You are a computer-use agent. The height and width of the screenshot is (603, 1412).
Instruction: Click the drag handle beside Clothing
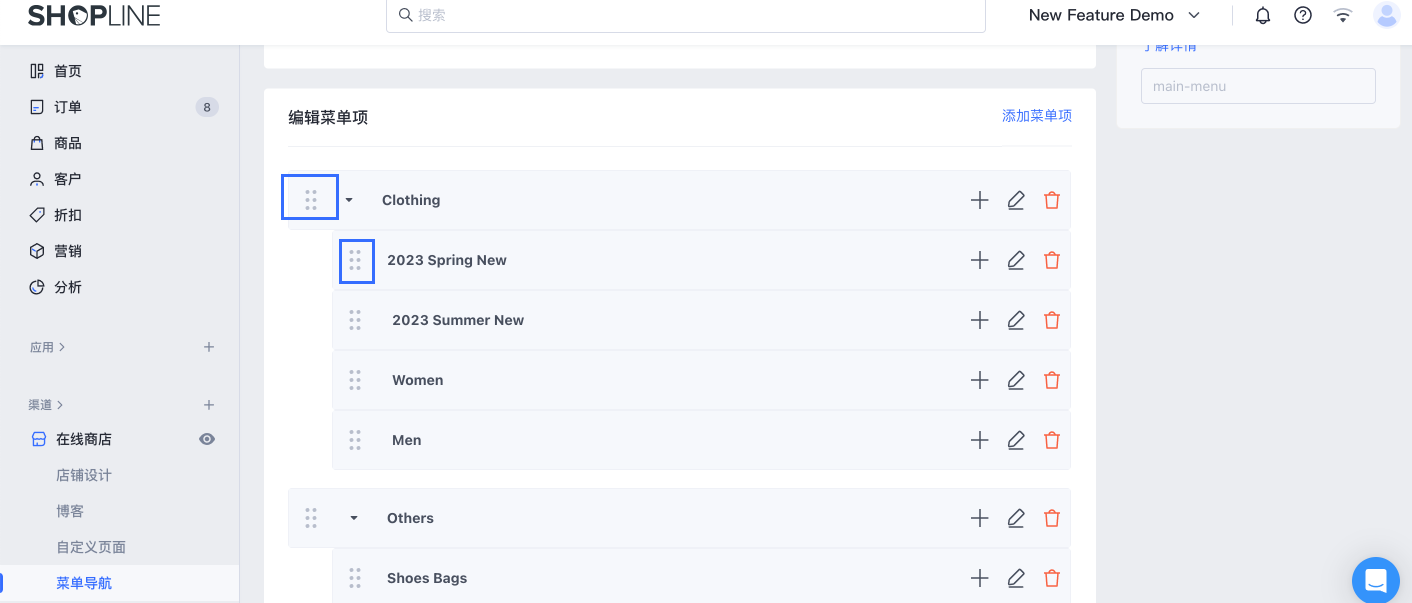[311, 200]
